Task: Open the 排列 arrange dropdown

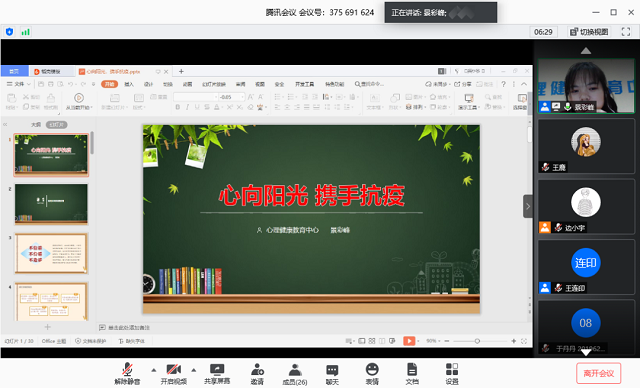Action: [x=416, y=107]
